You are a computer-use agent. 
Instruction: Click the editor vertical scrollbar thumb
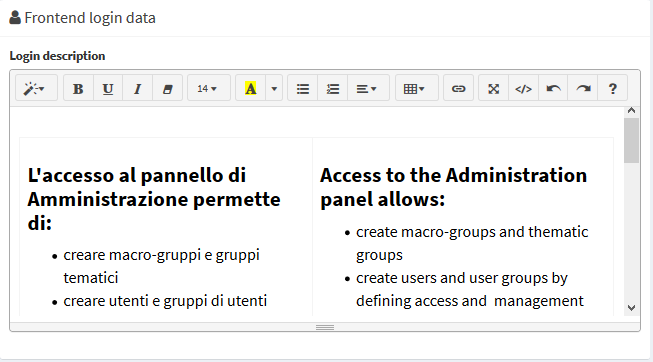click(x=631, y=140)
